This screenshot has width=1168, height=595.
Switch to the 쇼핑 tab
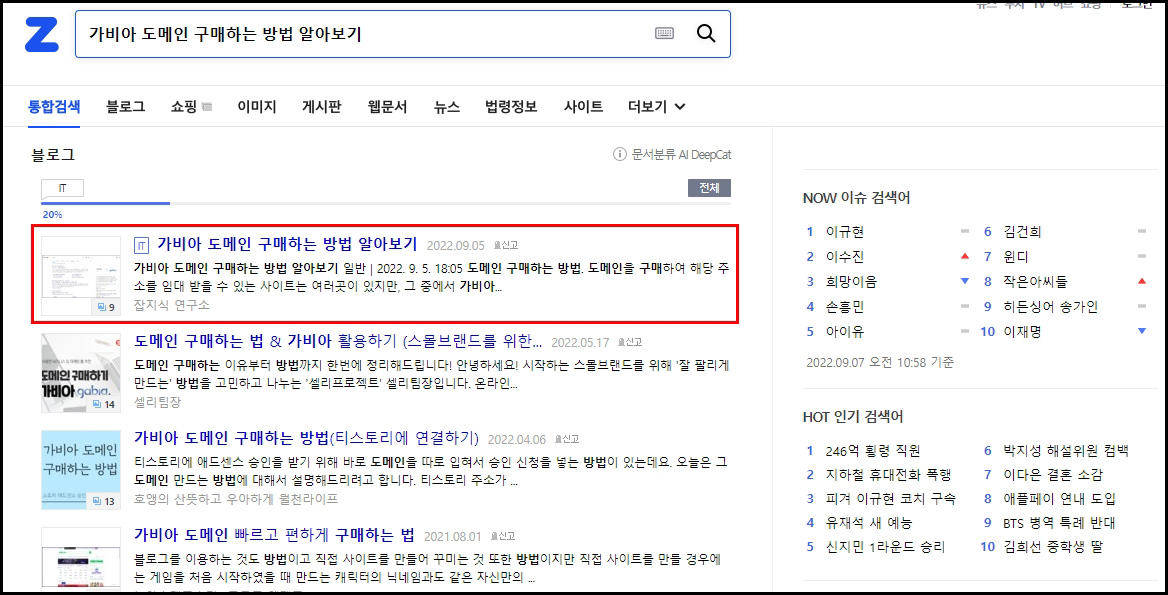pos(183,106)
